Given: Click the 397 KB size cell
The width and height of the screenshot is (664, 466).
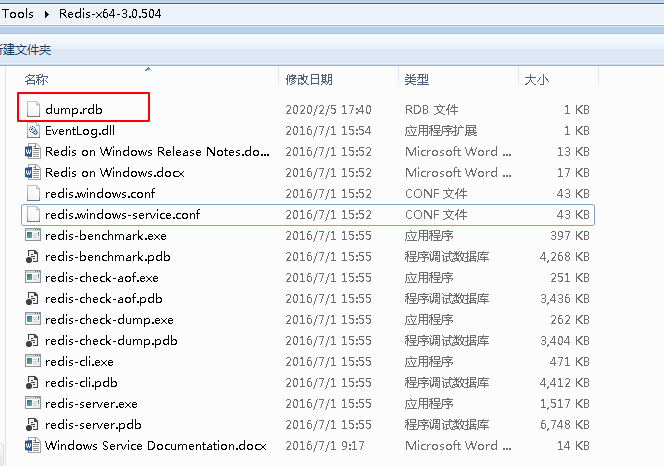Looking at the screenshot, I should pyautogui.click(x=570, y=236).
